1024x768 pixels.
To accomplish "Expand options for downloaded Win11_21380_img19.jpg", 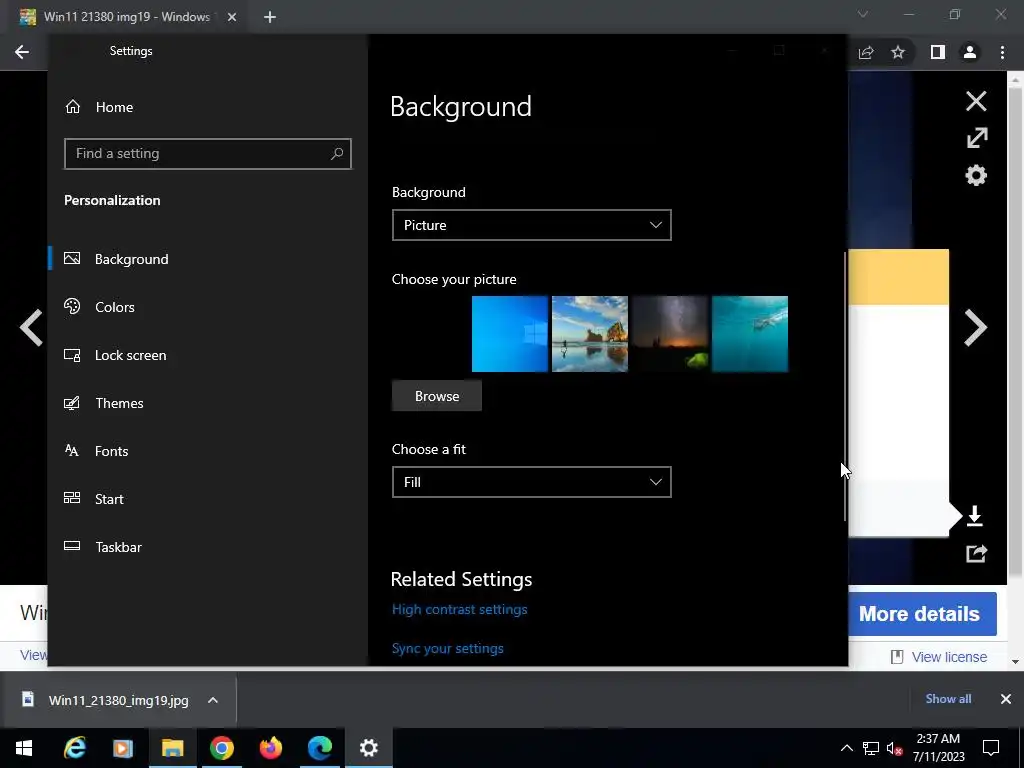I will point(213,700).
